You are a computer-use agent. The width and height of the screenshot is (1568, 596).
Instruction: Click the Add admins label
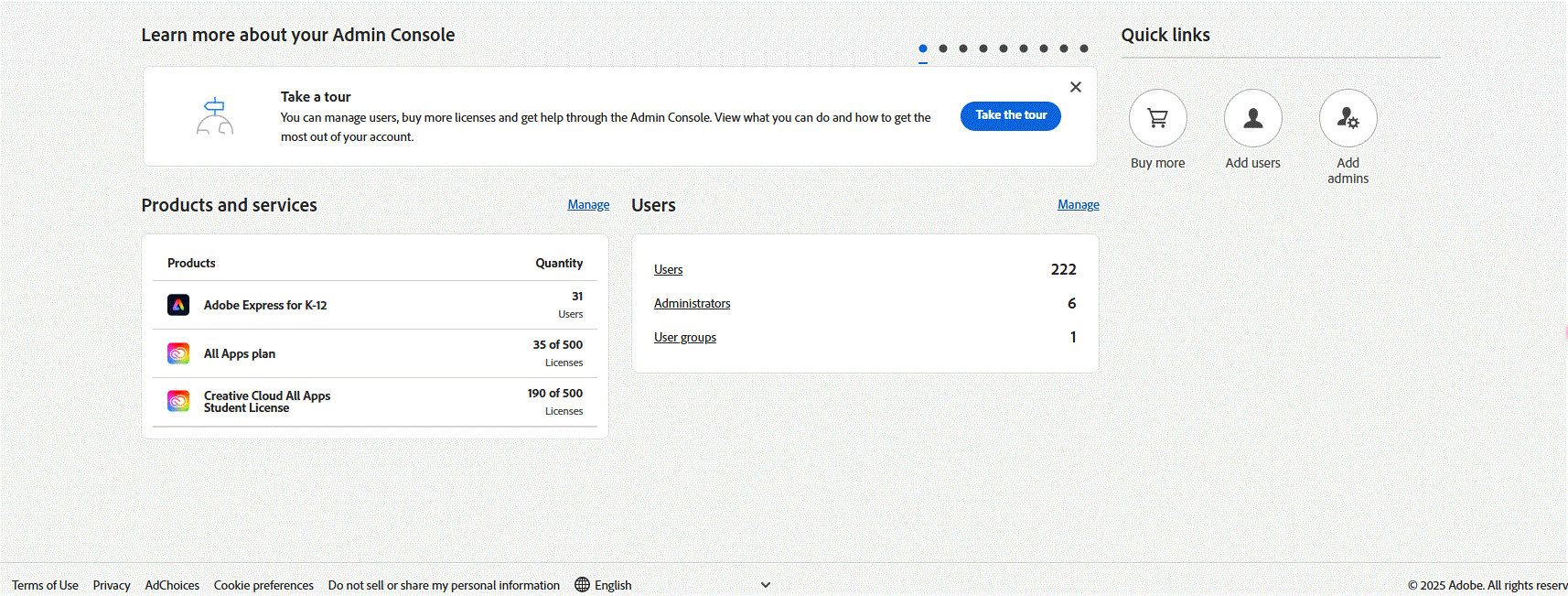(1348, 170)
